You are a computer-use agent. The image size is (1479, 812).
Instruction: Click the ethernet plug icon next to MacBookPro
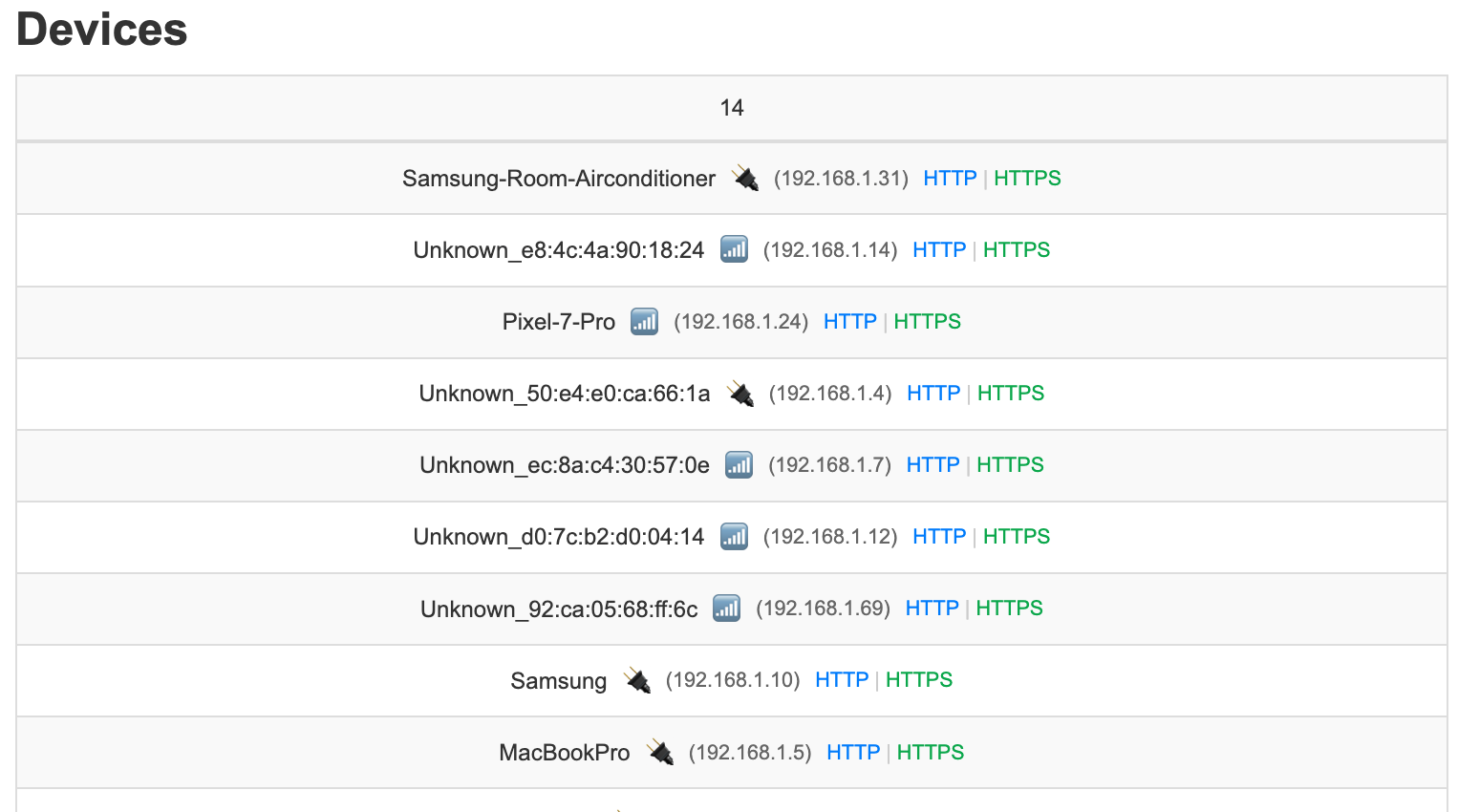pos(659,752)
